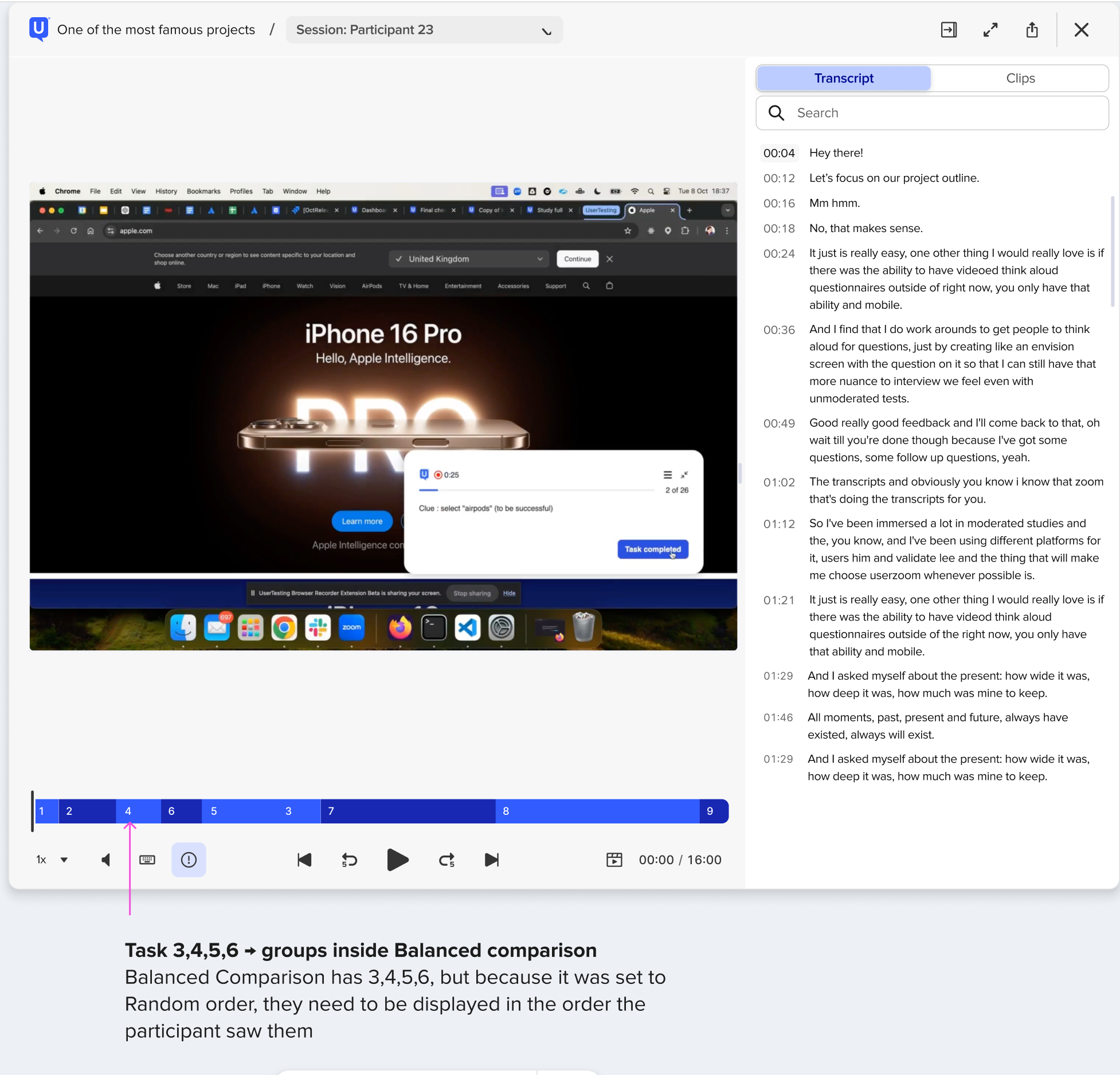Enter fullscreen with the expand arrows icon

(x=990, y=30)
